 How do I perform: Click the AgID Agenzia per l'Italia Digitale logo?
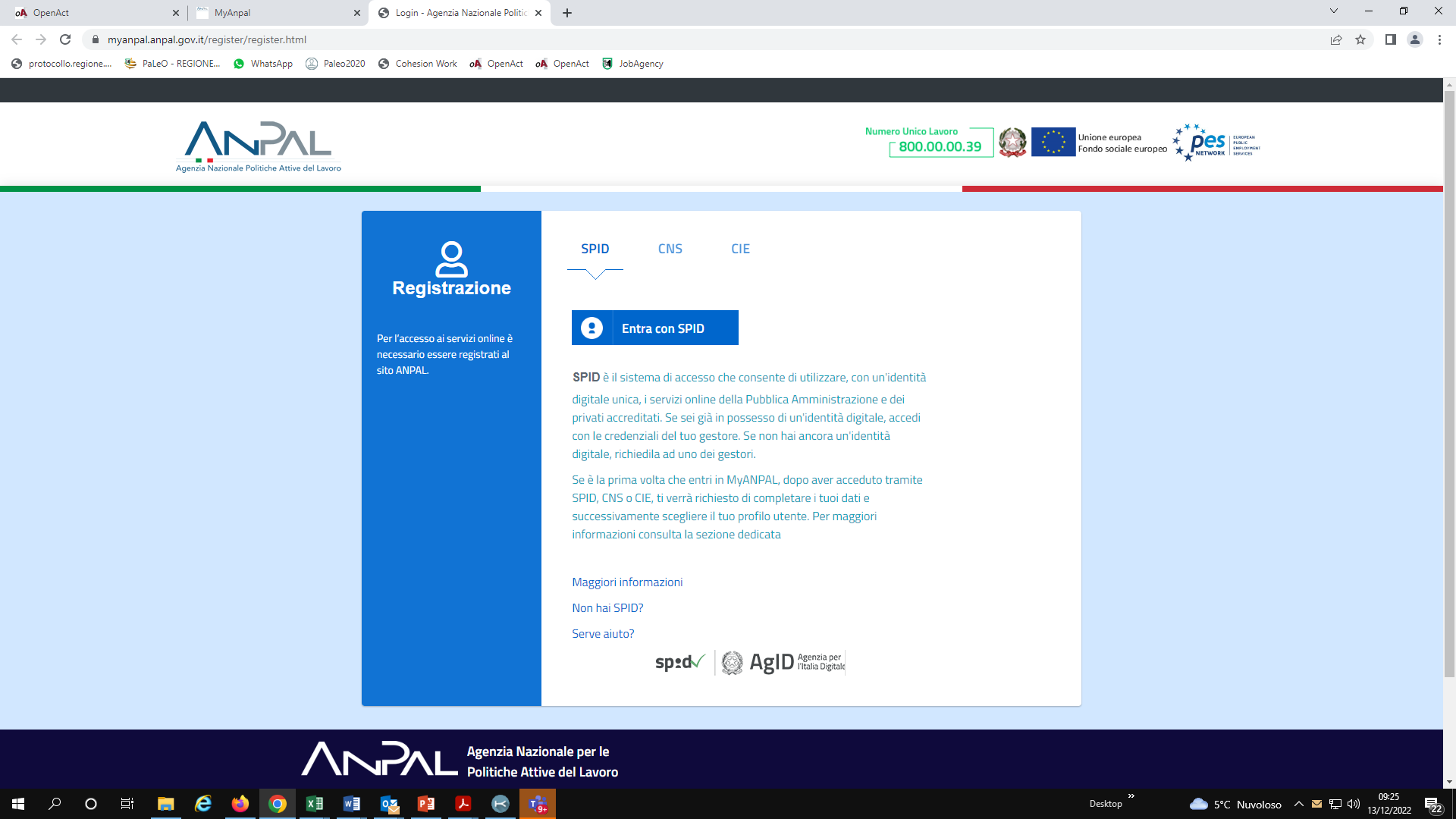[x=783, y=662]
